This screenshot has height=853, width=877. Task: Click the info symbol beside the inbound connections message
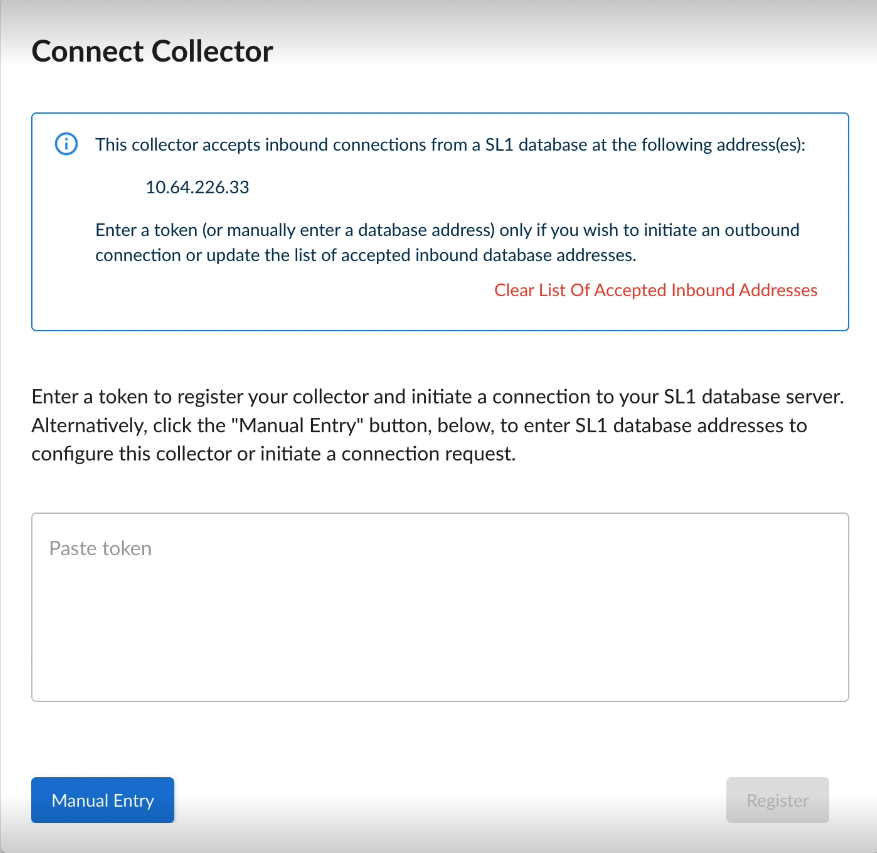[65, 144]
